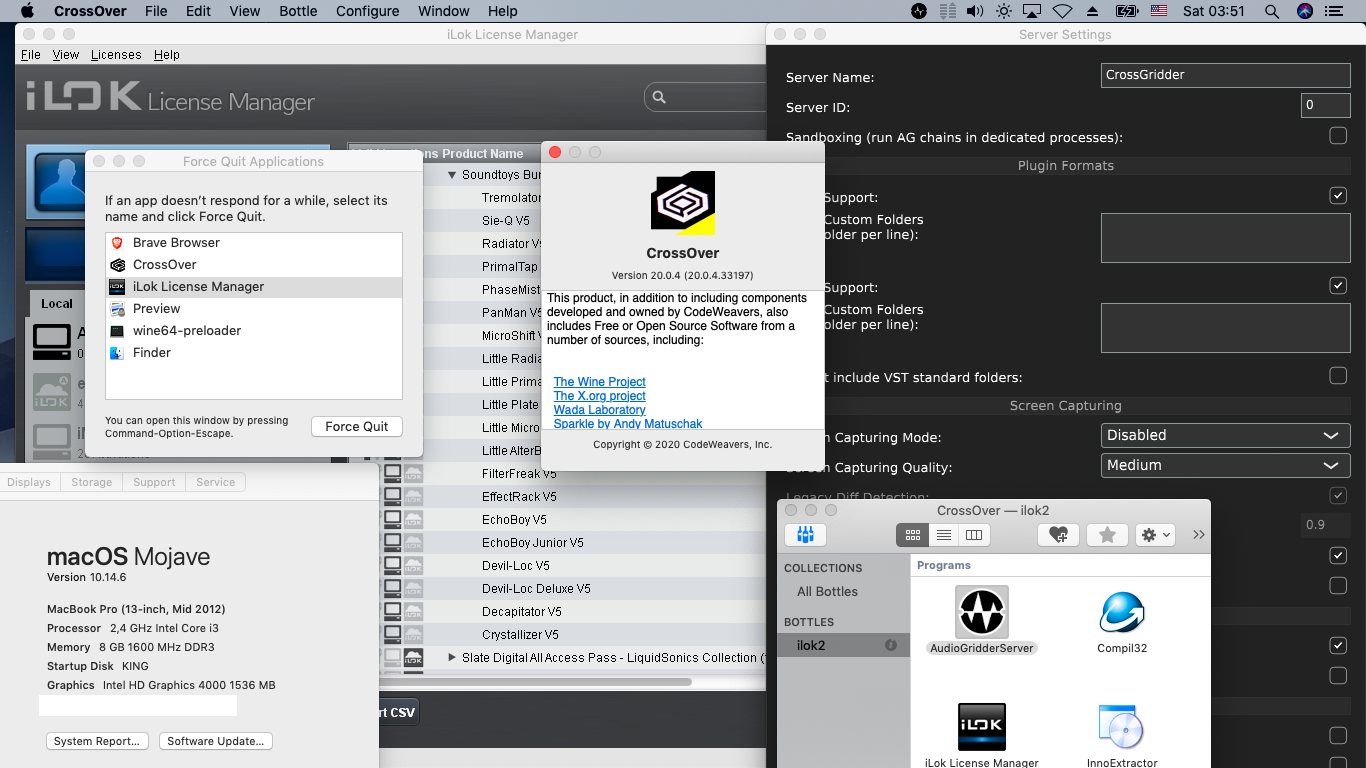Switch CrossOver to icon grid view
1366x768 pixels.
pos(913,535)
